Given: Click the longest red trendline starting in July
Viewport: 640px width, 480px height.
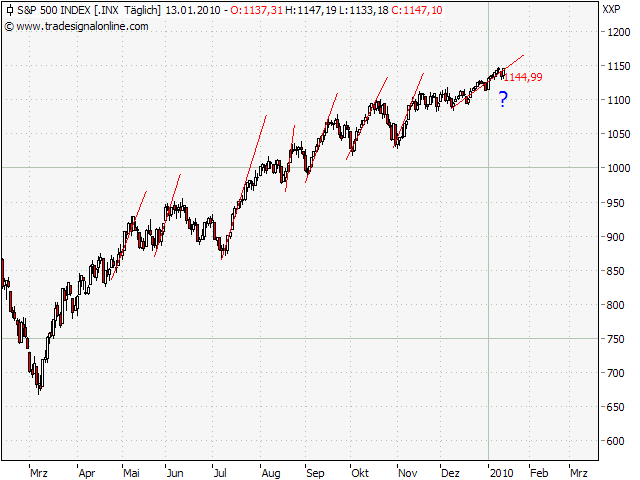Looking at the screenshot, I should pos(244,187).
